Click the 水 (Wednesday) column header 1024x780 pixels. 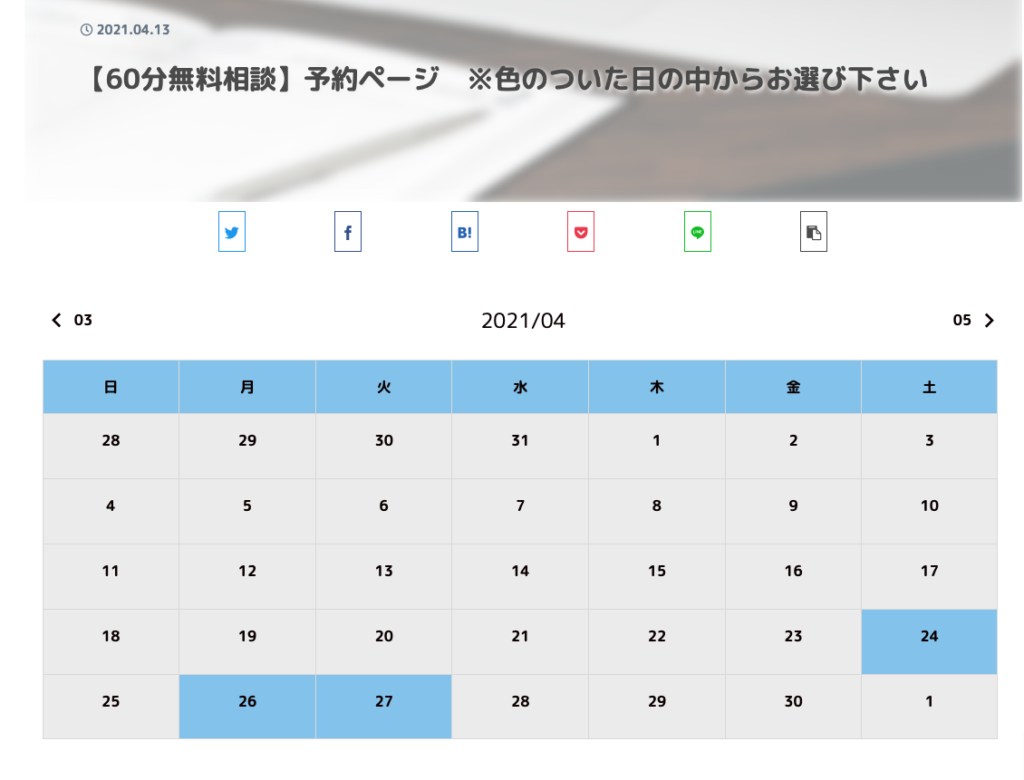tap(520, 387)
